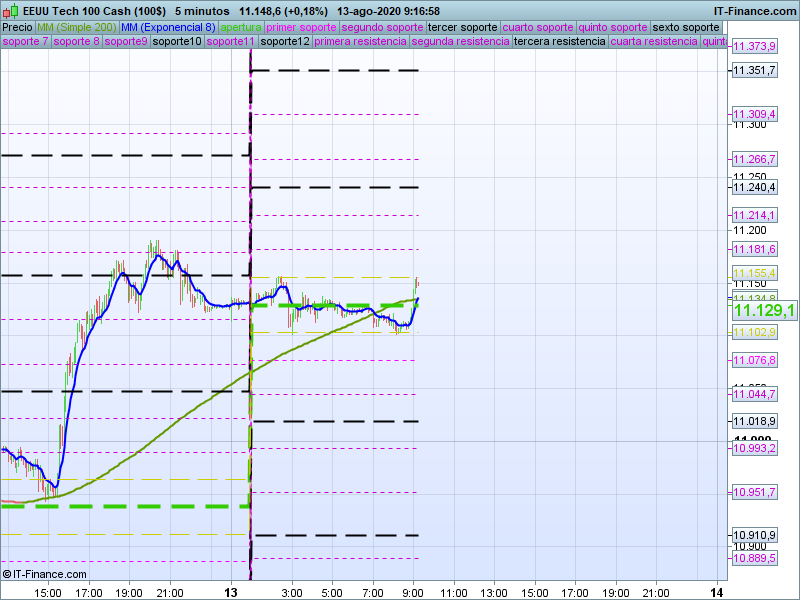Click the candlestick chart icon in the title bar
Screen dimensions: 800x600
coord(9,10)
